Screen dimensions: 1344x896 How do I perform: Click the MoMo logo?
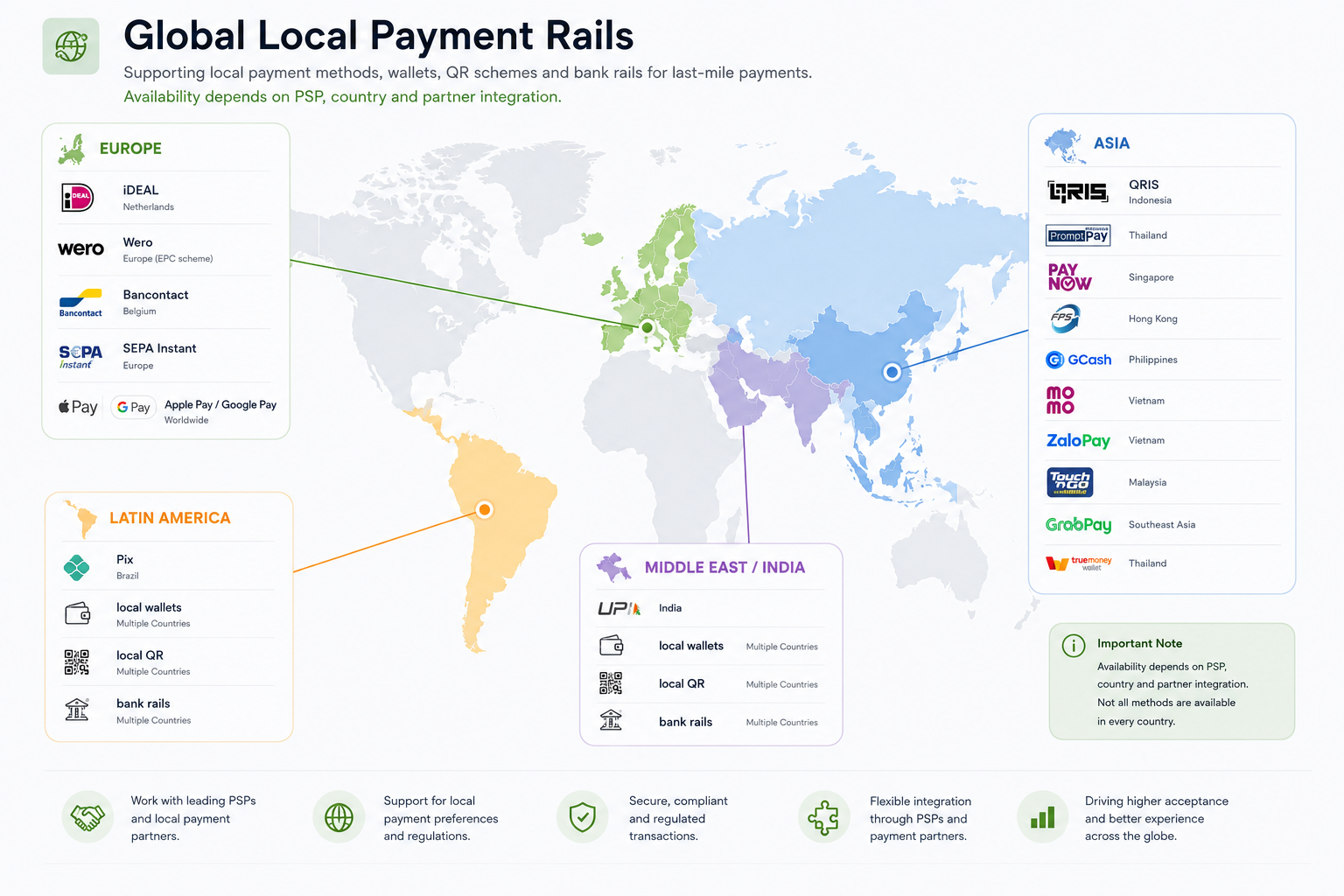[x=1060, y=400]
